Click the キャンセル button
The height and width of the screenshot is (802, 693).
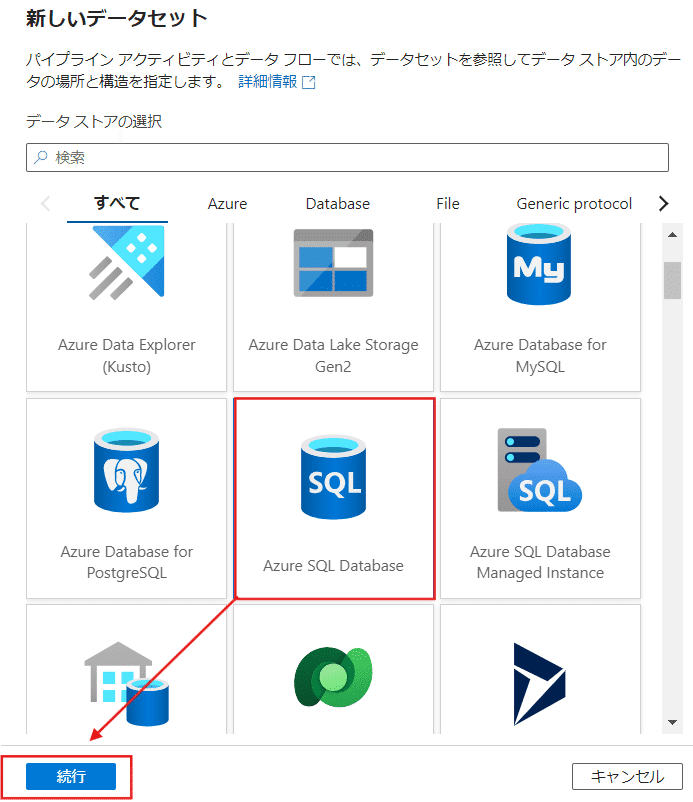(627, 776)
